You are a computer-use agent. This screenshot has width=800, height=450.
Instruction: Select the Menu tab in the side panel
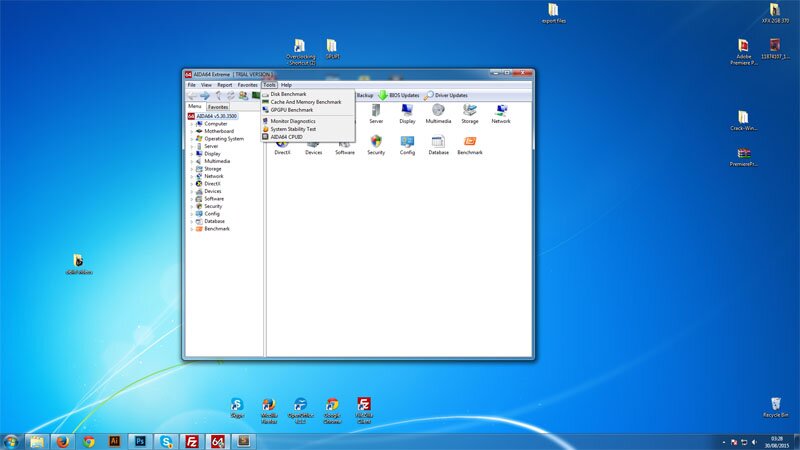coord(195,106)
